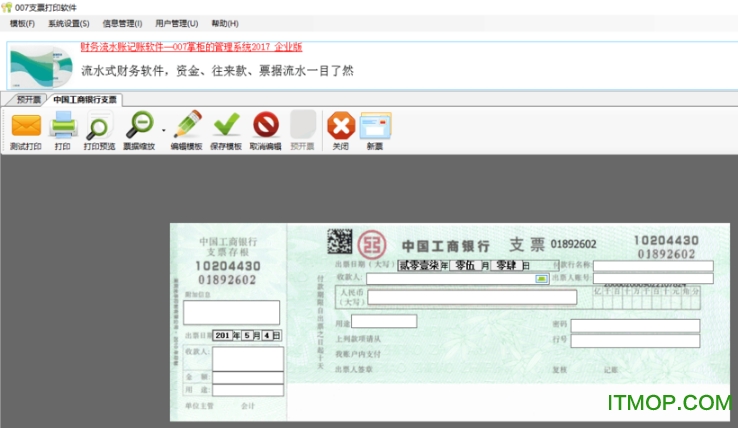This screenshot has height=428, width=738.
Task: Click the 出票人账号 field
Action: tap(653, 279)
